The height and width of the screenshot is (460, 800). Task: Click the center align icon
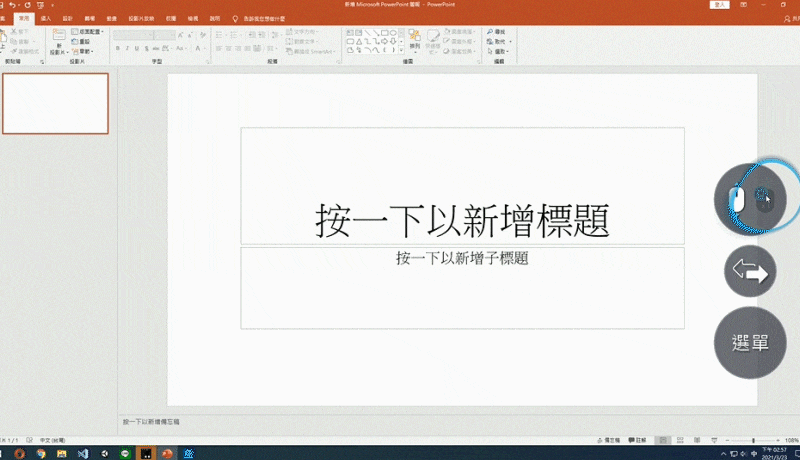[228, 48]
